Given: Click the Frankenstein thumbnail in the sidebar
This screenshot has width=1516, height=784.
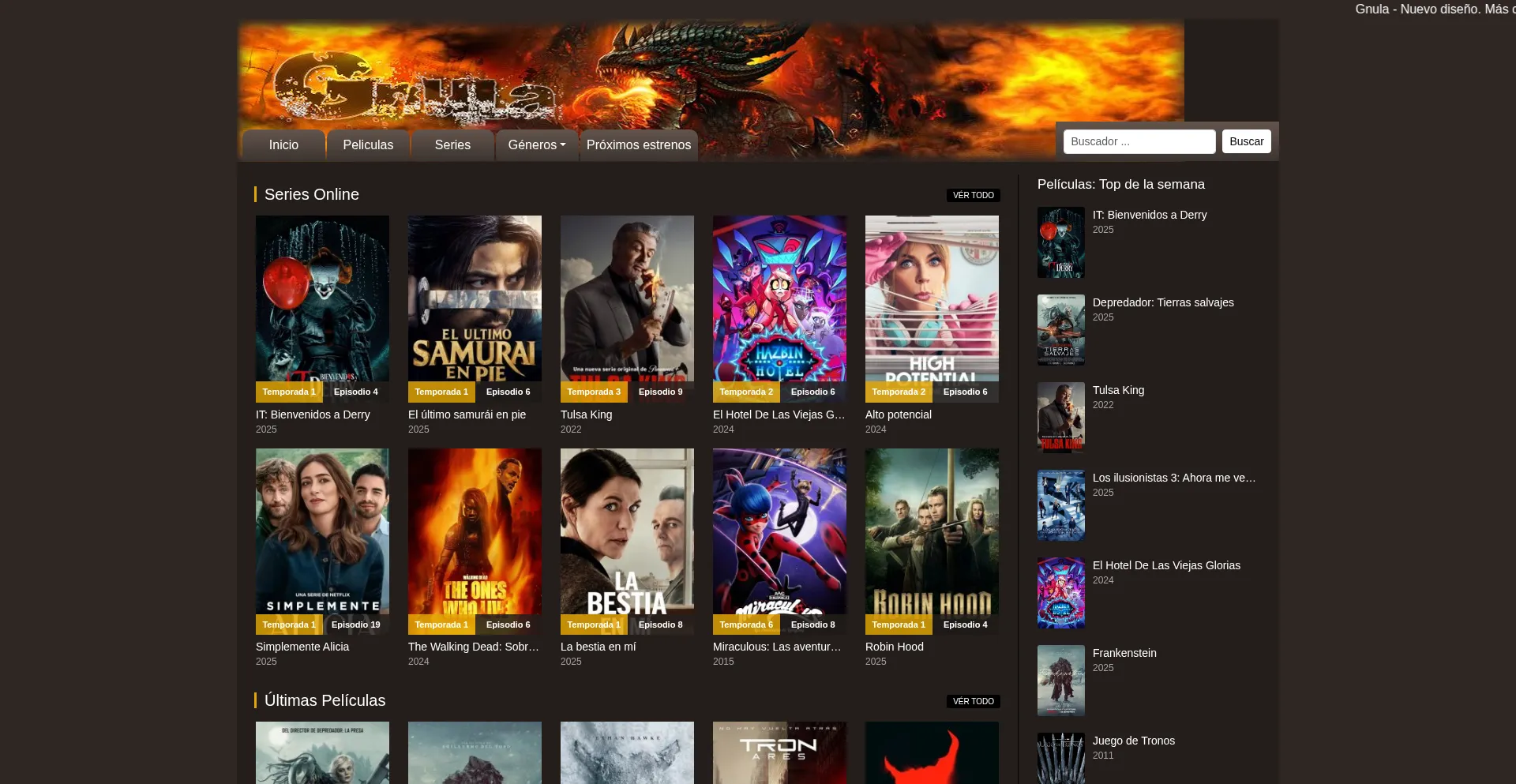Looking at the screenshot, I should click(x=1060, y=680).
